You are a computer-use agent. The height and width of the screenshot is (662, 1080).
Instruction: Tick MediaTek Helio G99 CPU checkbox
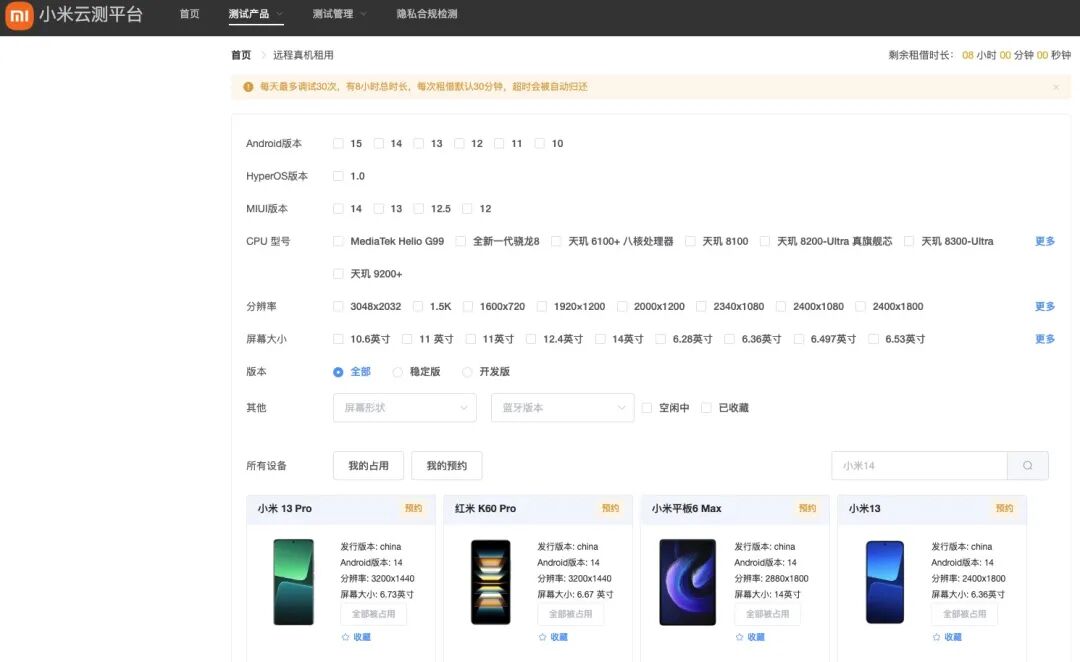338,241
